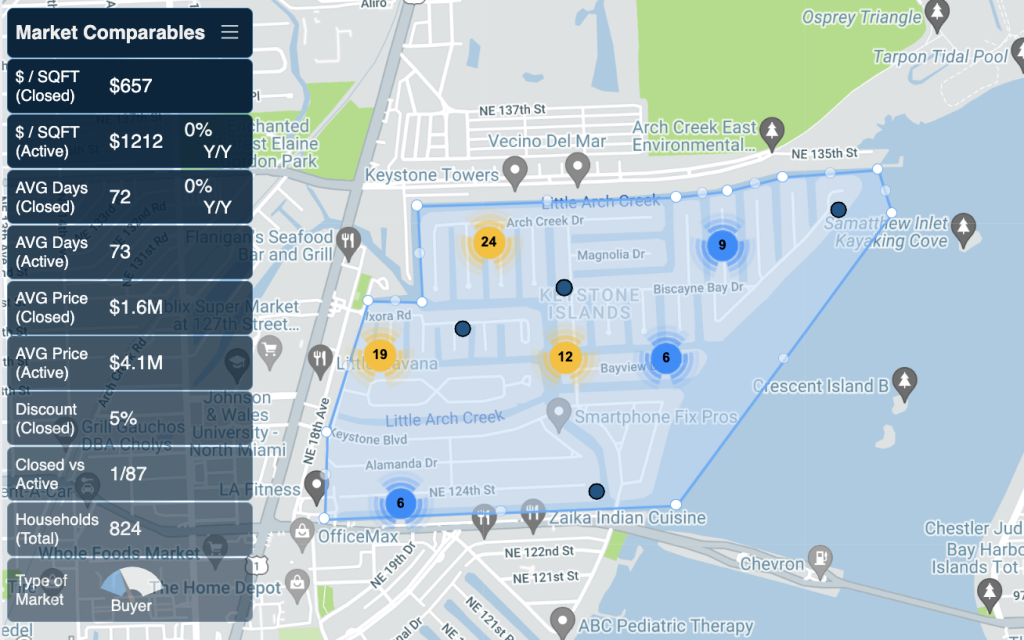This screenshot has height=640, width=1024.
Task: Click the Biscayne Bay Dr street label
Action: click(x=699, y=288)
